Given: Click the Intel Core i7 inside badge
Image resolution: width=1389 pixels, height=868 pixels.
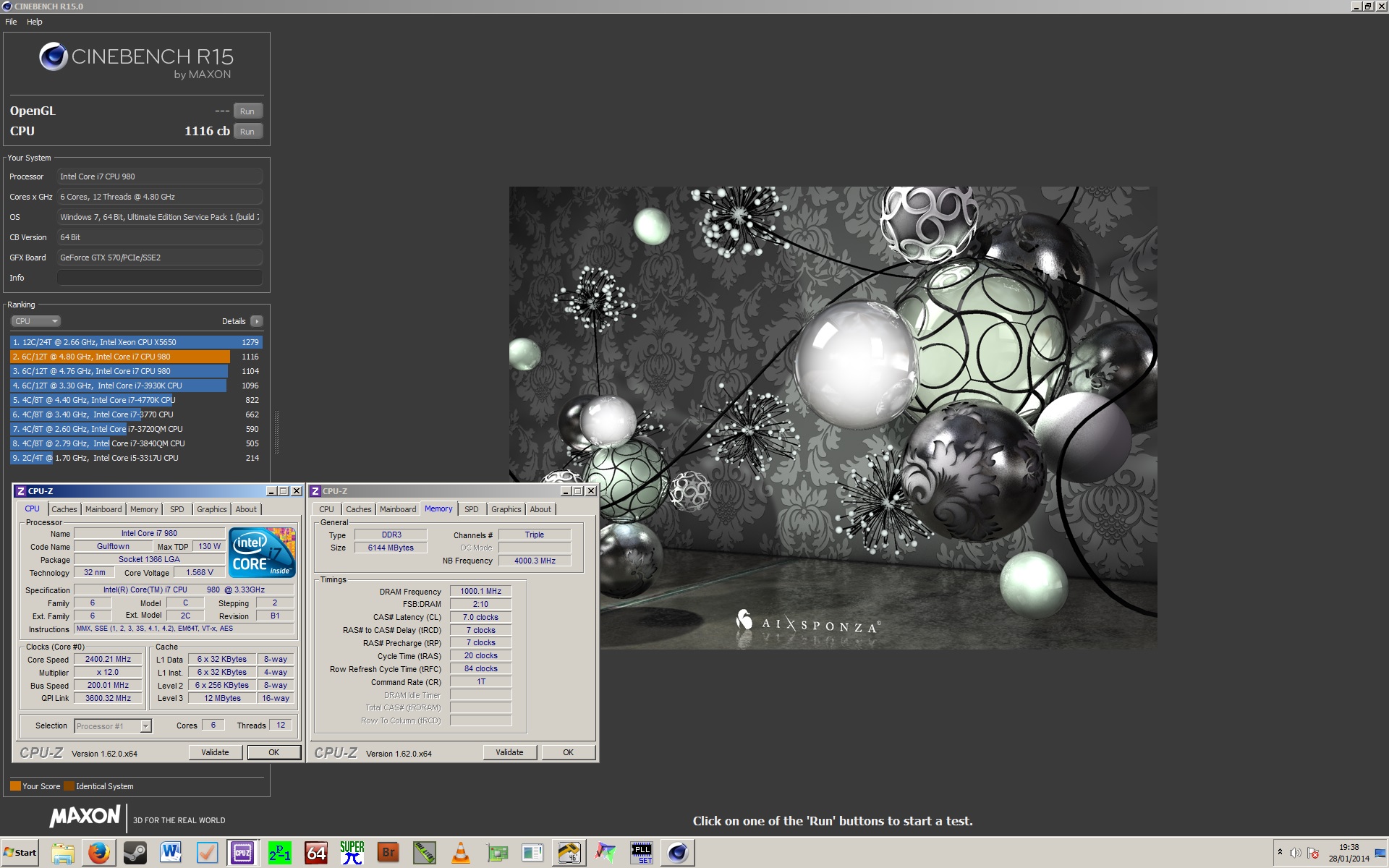Looking at the screenshot, I should pos(262,552).
